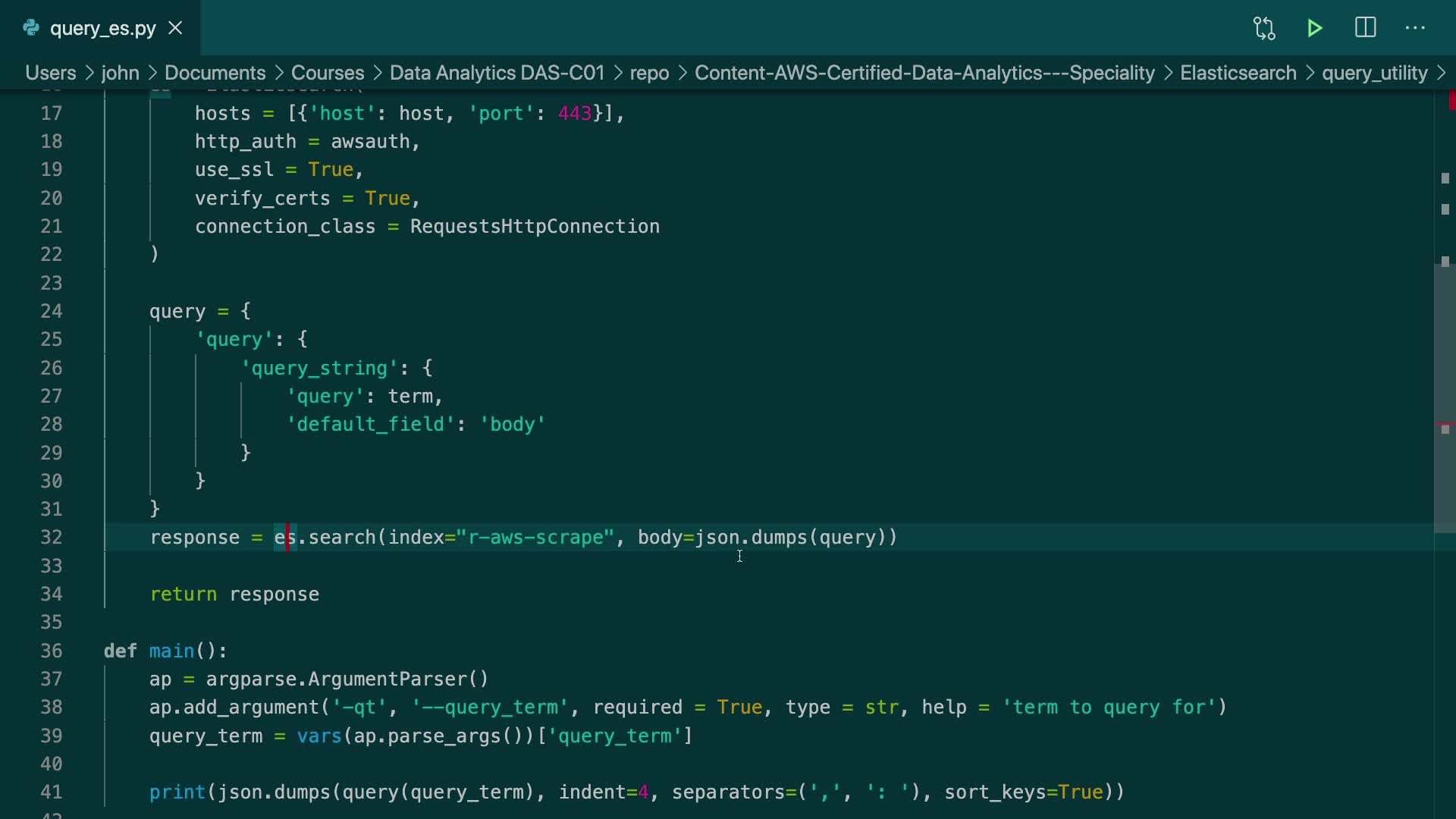Run the Python file with play button

tap(1315, 28)
